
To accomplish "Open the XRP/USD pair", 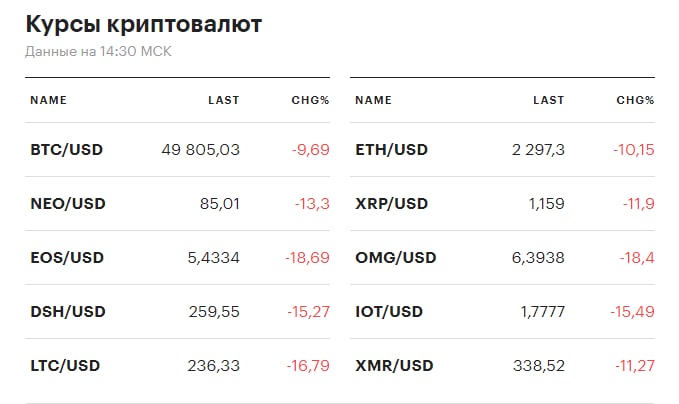I will coord(392,204).
